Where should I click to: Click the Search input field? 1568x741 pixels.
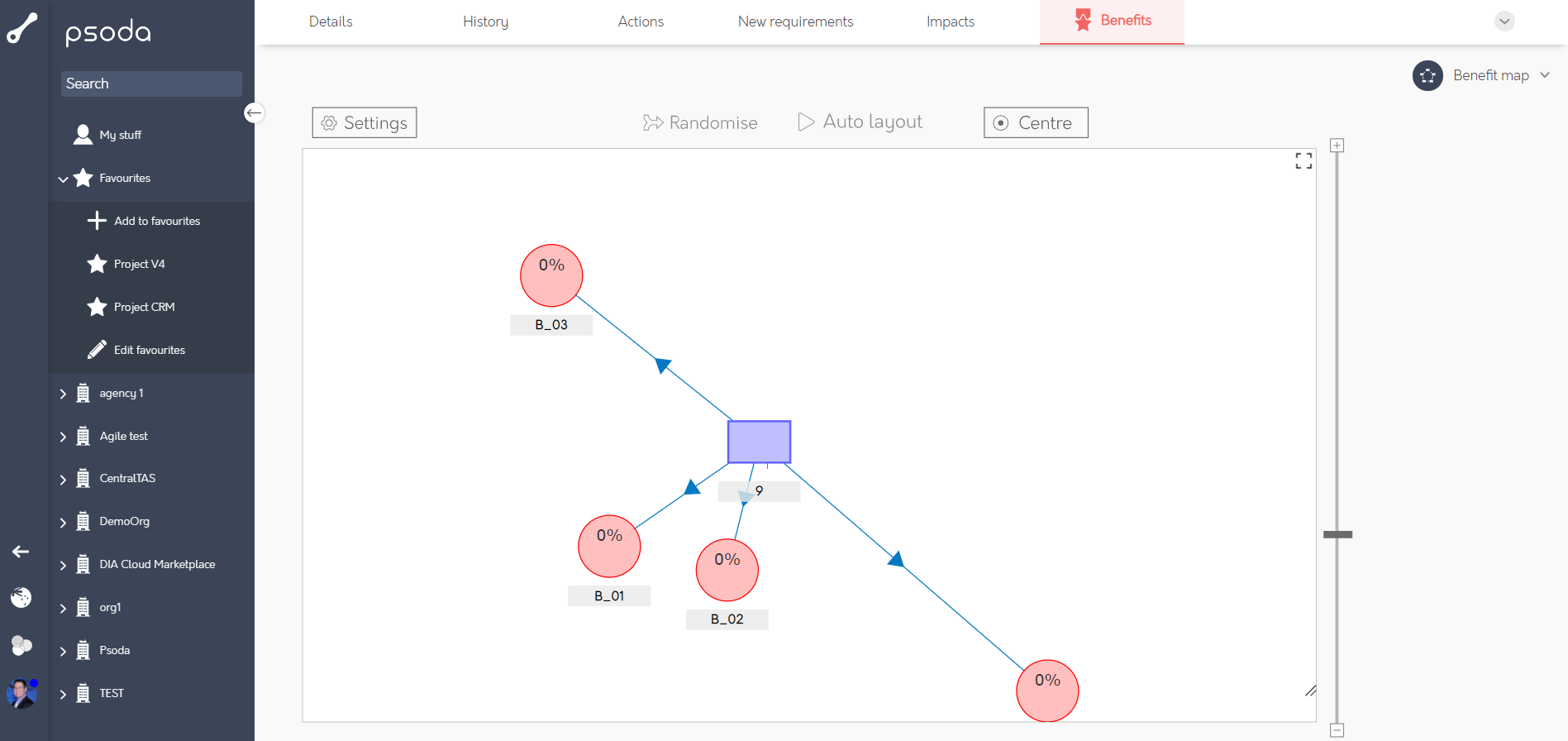point(151,84)
